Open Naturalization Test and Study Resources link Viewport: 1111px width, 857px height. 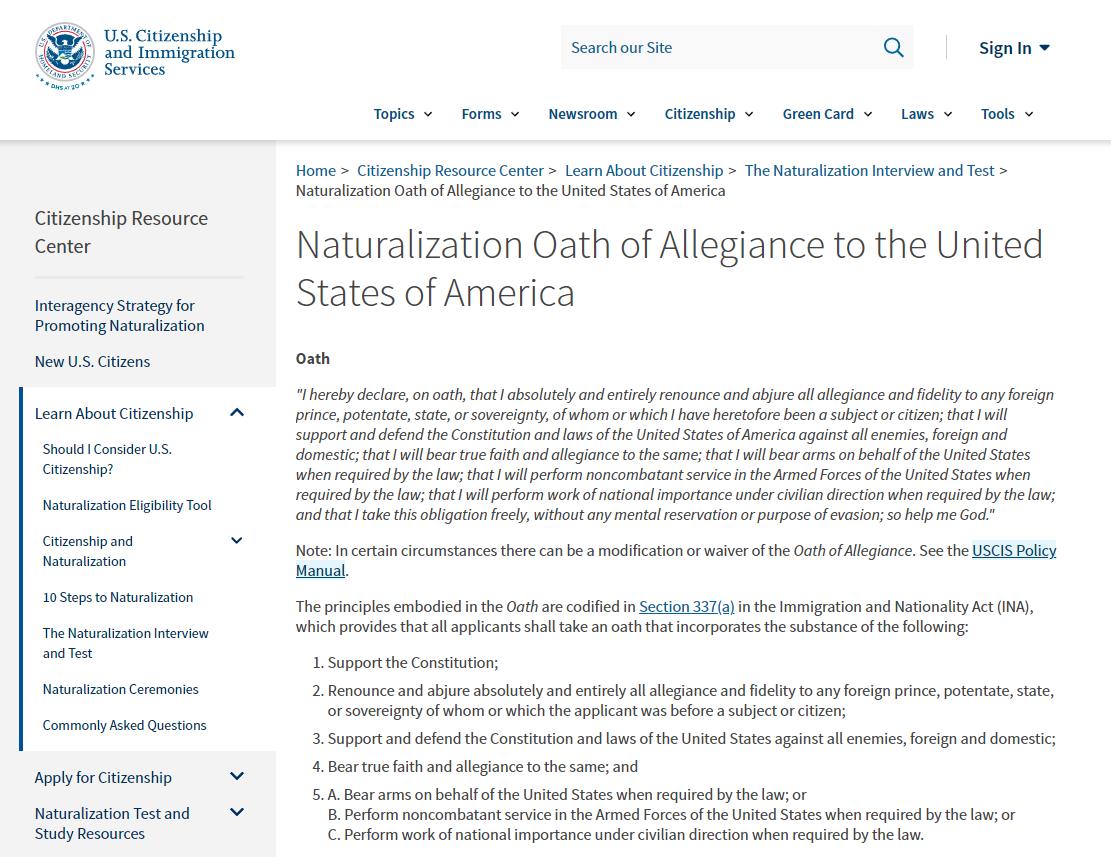112,824
